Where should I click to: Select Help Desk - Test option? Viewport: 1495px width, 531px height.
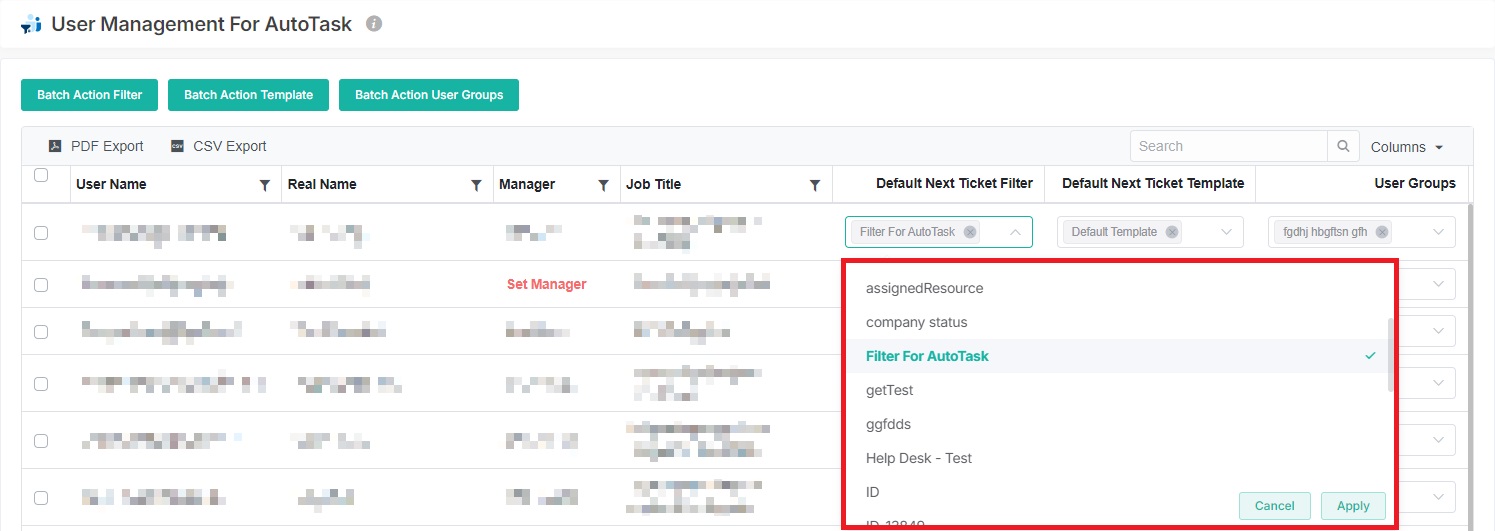[1118, 458]
